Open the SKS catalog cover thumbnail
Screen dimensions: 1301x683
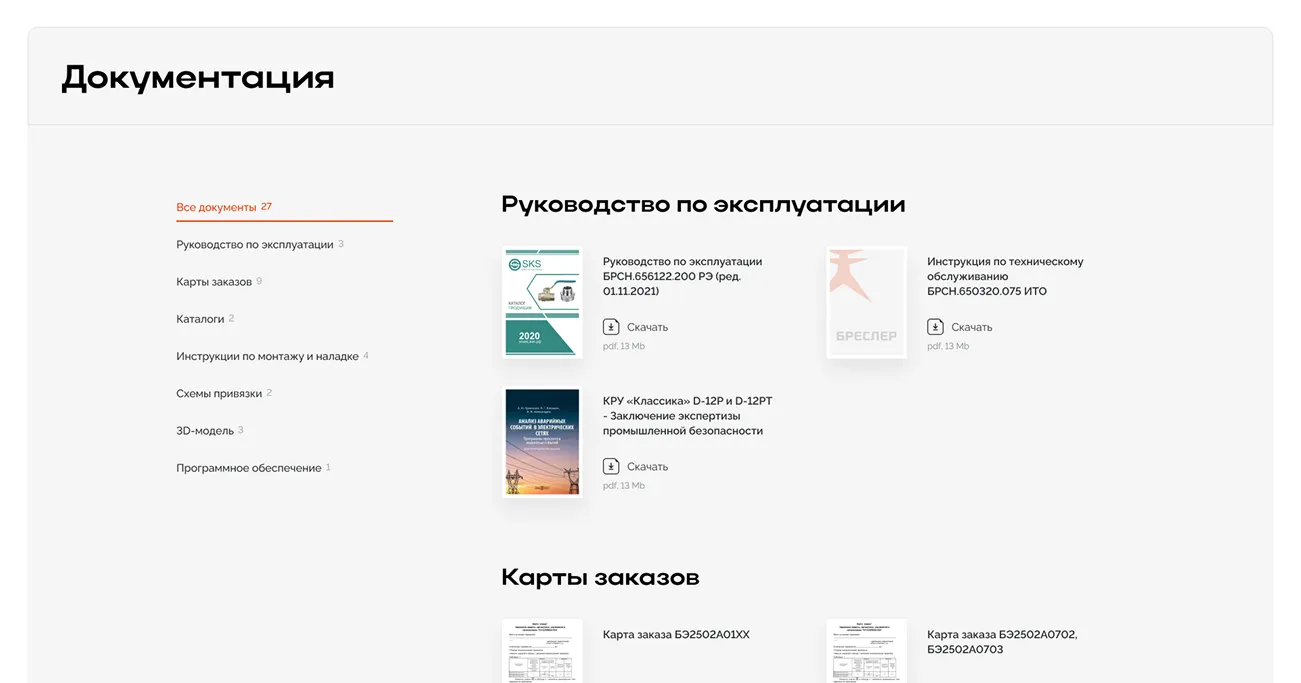click(x=542, y=302)
